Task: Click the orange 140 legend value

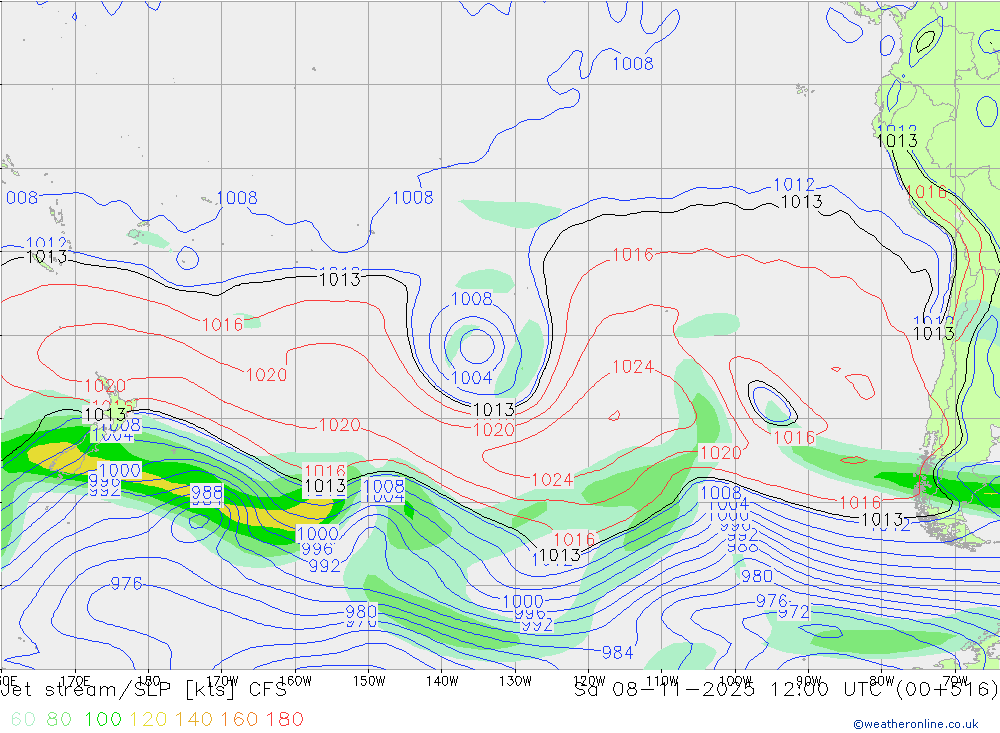Action: pos(193,720)
